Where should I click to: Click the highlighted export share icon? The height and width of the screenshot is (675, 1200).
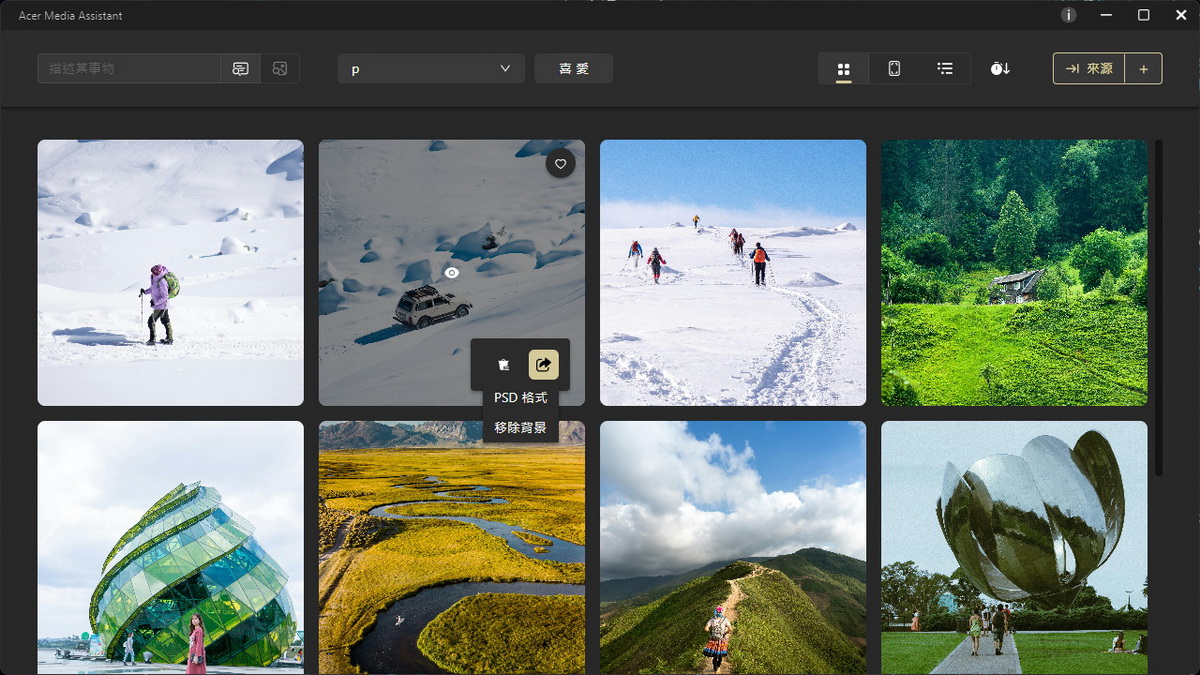pyautogui.click(x=544, y=365)
